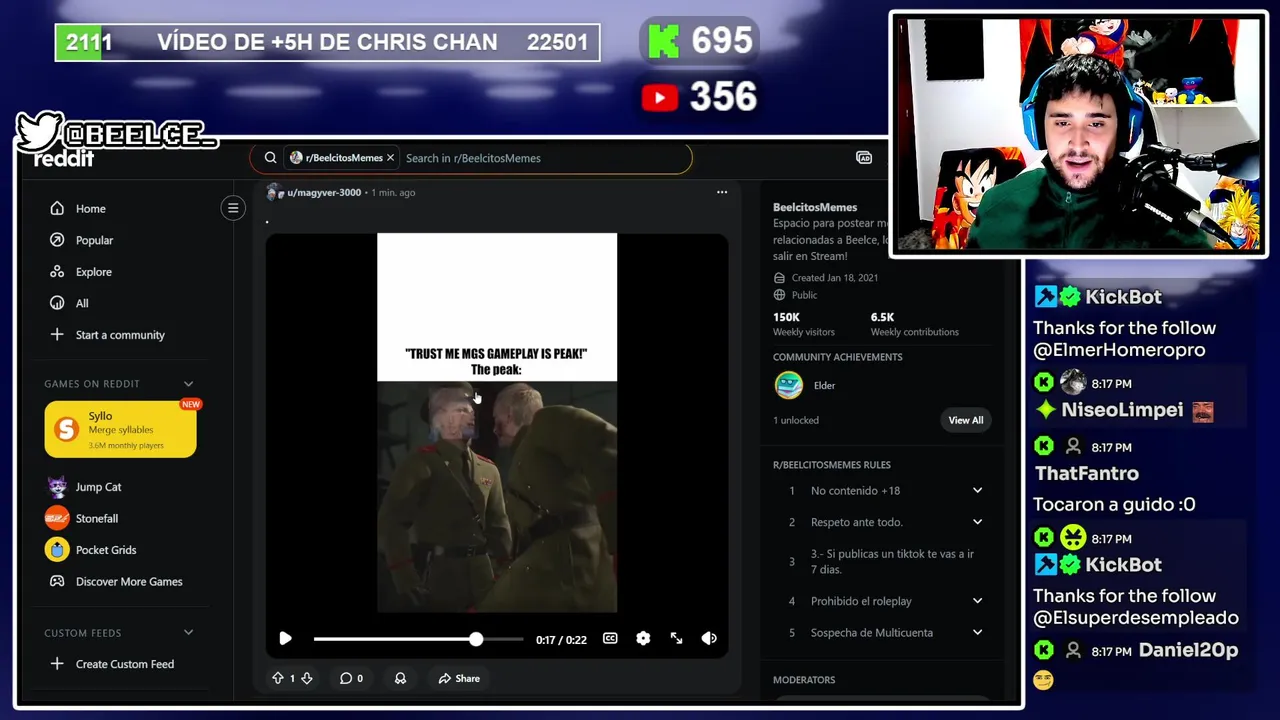Click the Twitter bird icon overlay
The height and width of the screenshot is (720, 1280).
click(39, 131)
